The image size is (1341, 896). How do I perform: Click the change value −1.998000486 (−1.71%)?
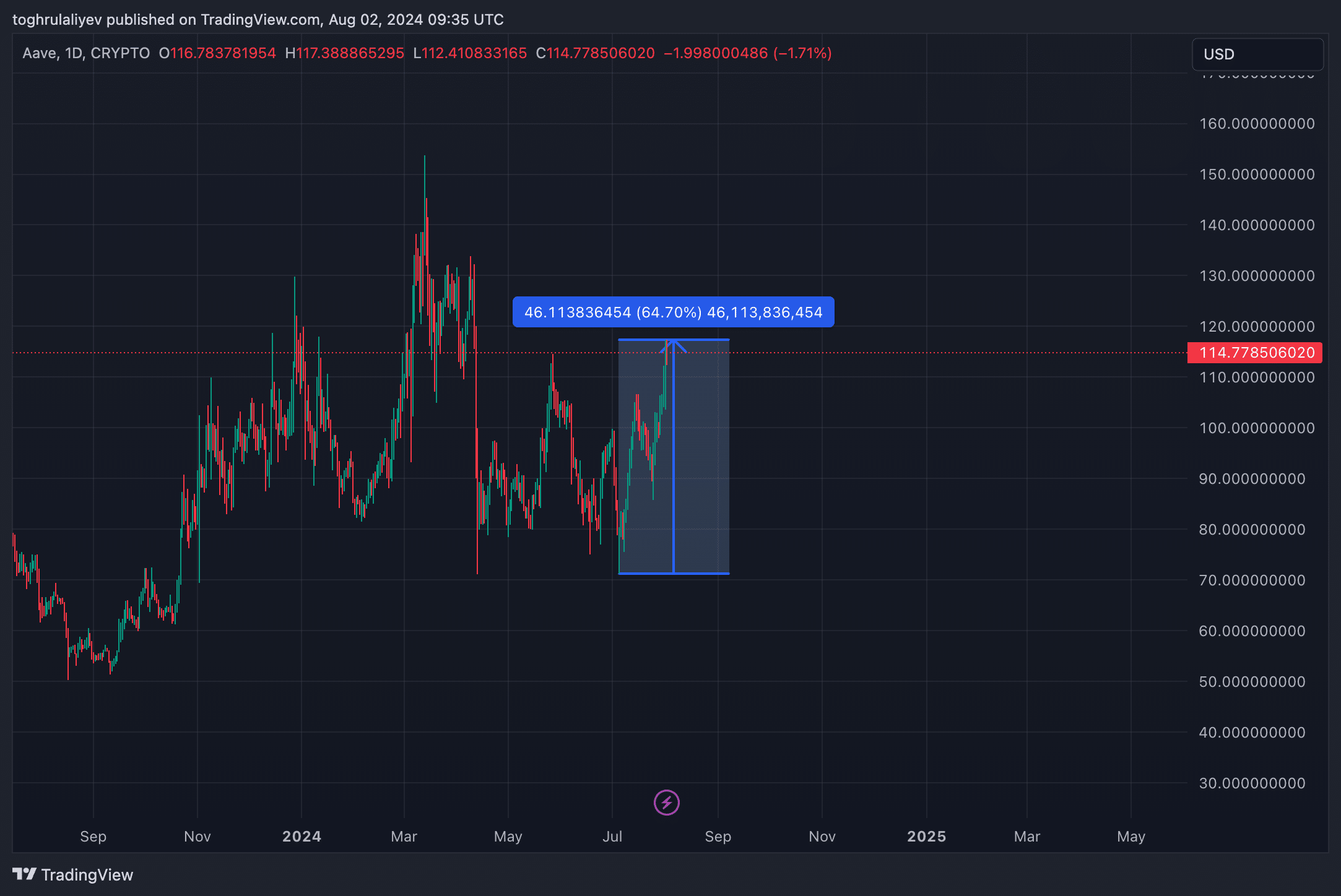click(748, 53)
